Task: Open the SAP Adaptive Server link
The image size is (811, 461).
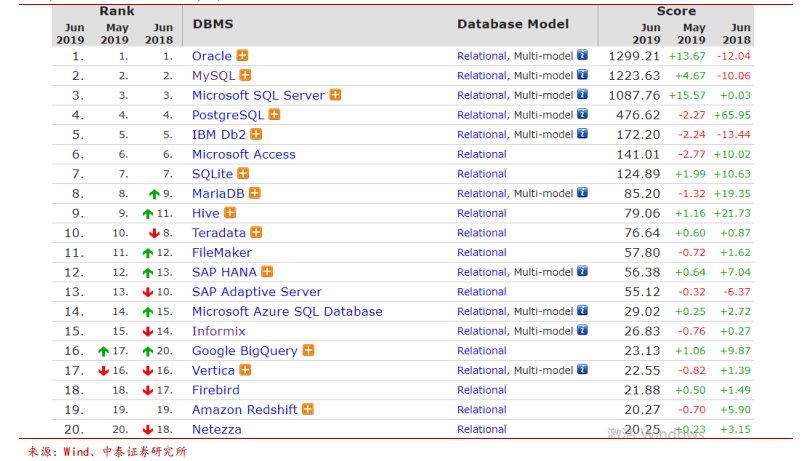Action: coord(257,292)
